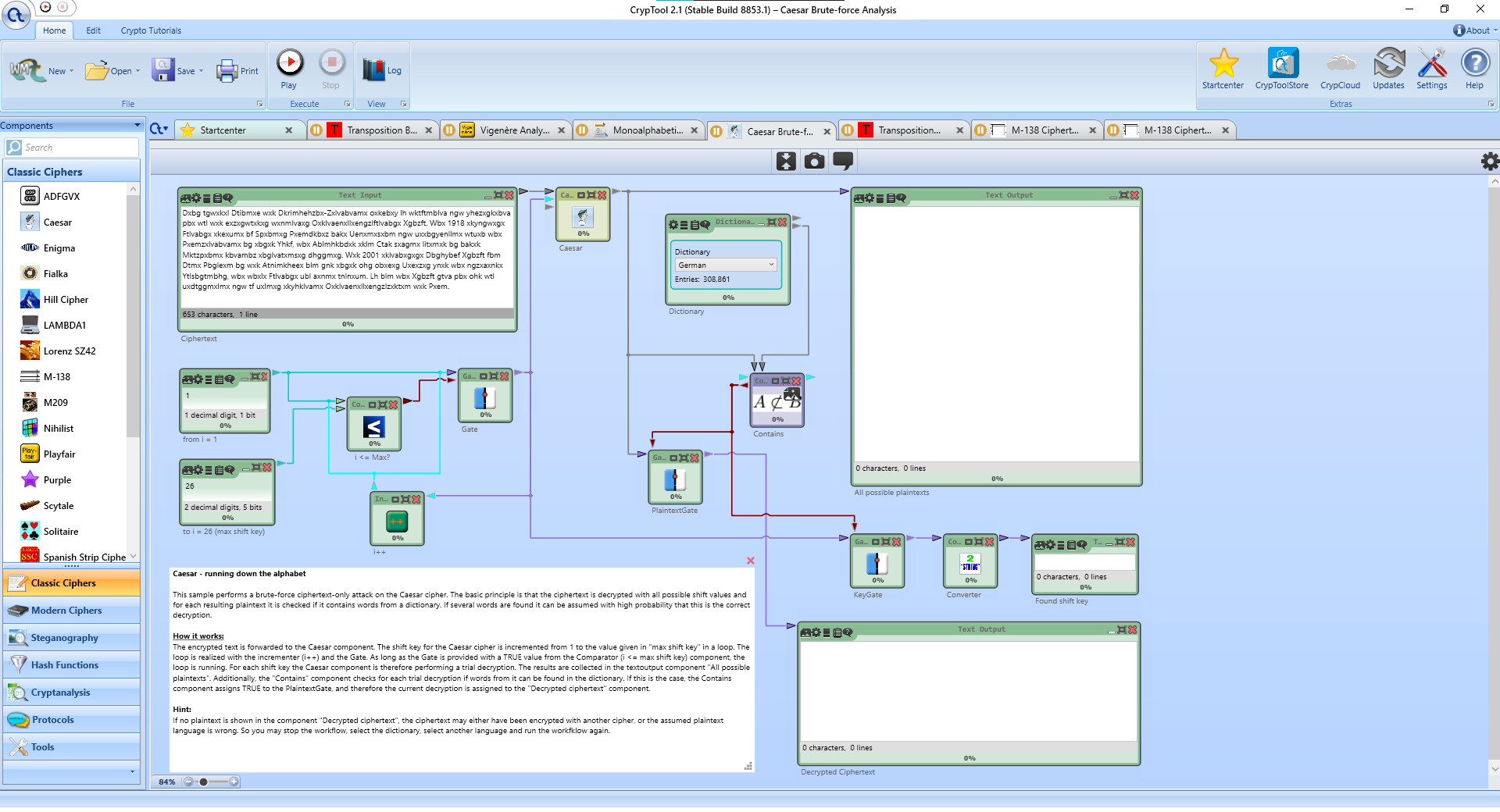Print the current workspace
This screenshot has width=1500, height=812.
click(x=237, y=71)
